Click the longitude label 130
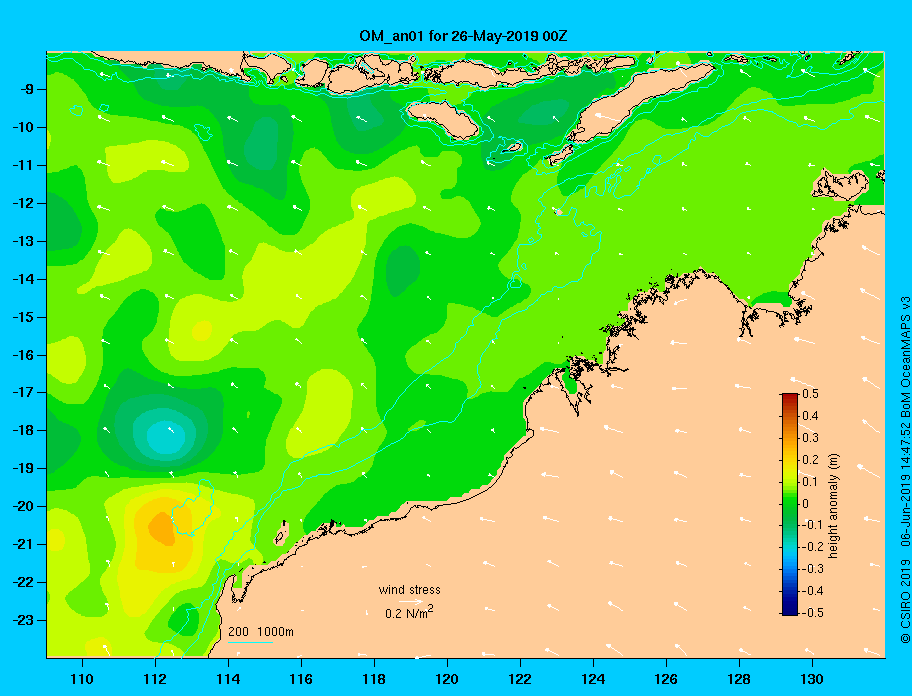This screenshot has width=912, height=696. tap(812, 679)
